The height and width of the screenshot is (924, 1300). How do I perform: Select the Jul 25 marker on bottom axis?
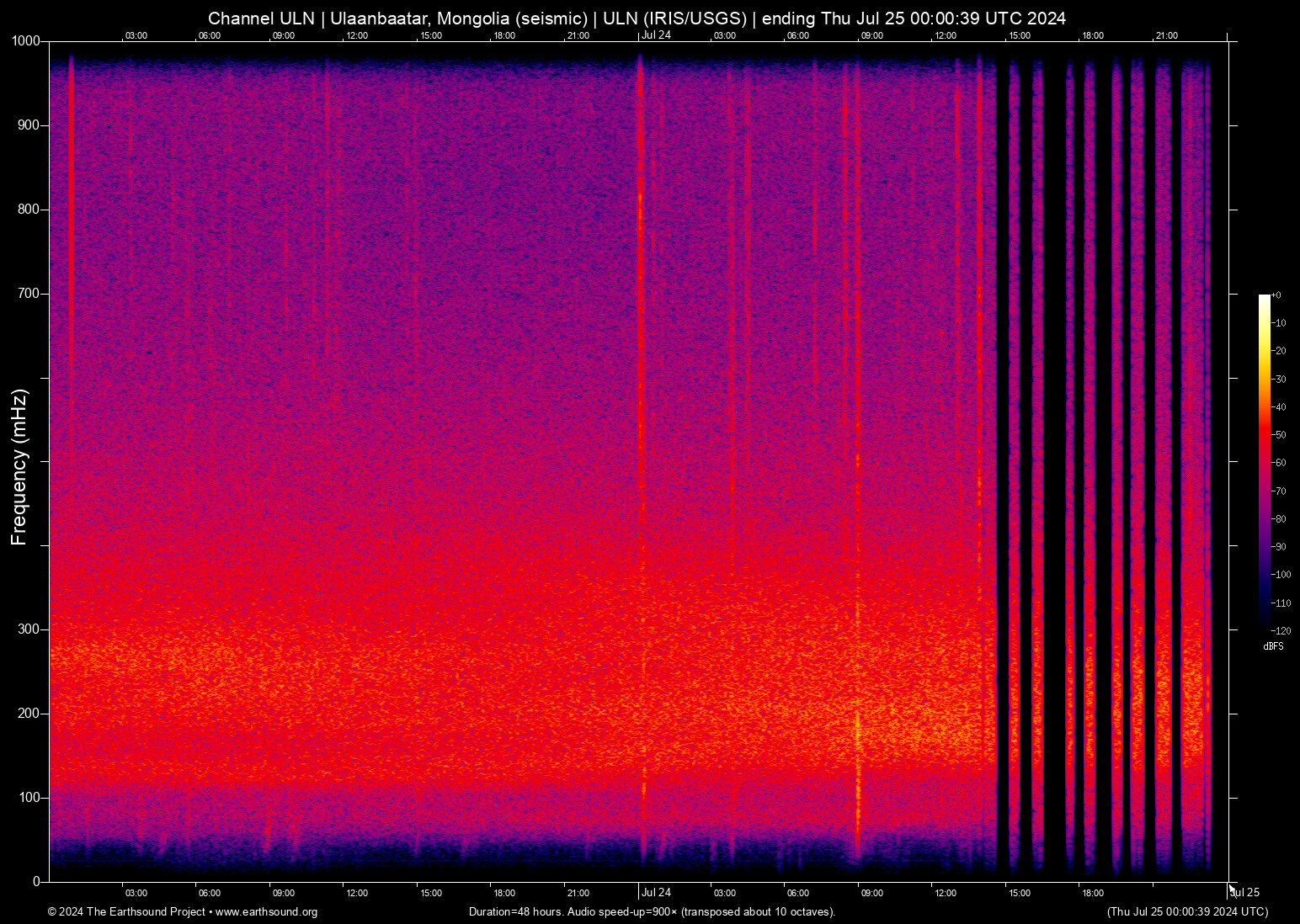click(x=1244, y=892)
